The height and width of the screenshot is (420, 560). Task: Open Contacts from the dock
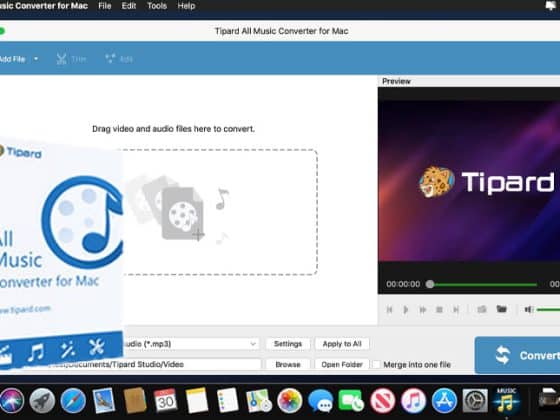(x=135, y=400)
